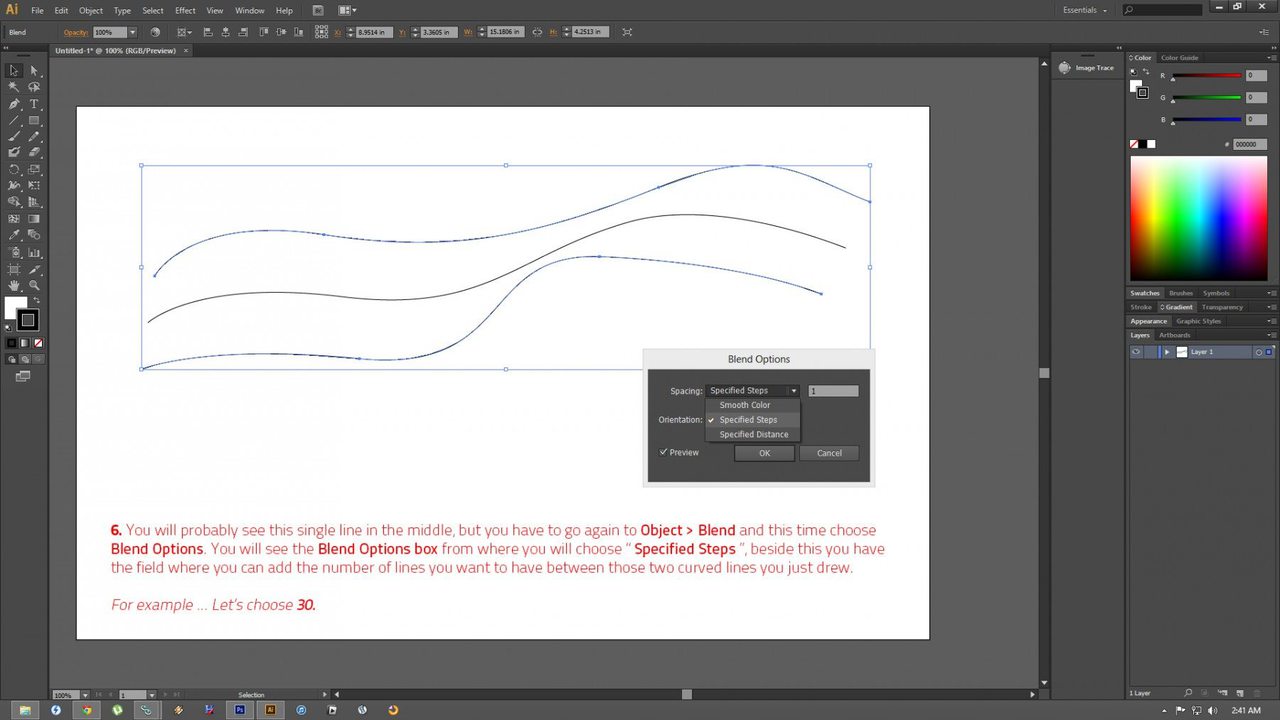Select the Column Graph tool
The height and width of the screenshot is (720, 1280).
click(x=34, y=253)
